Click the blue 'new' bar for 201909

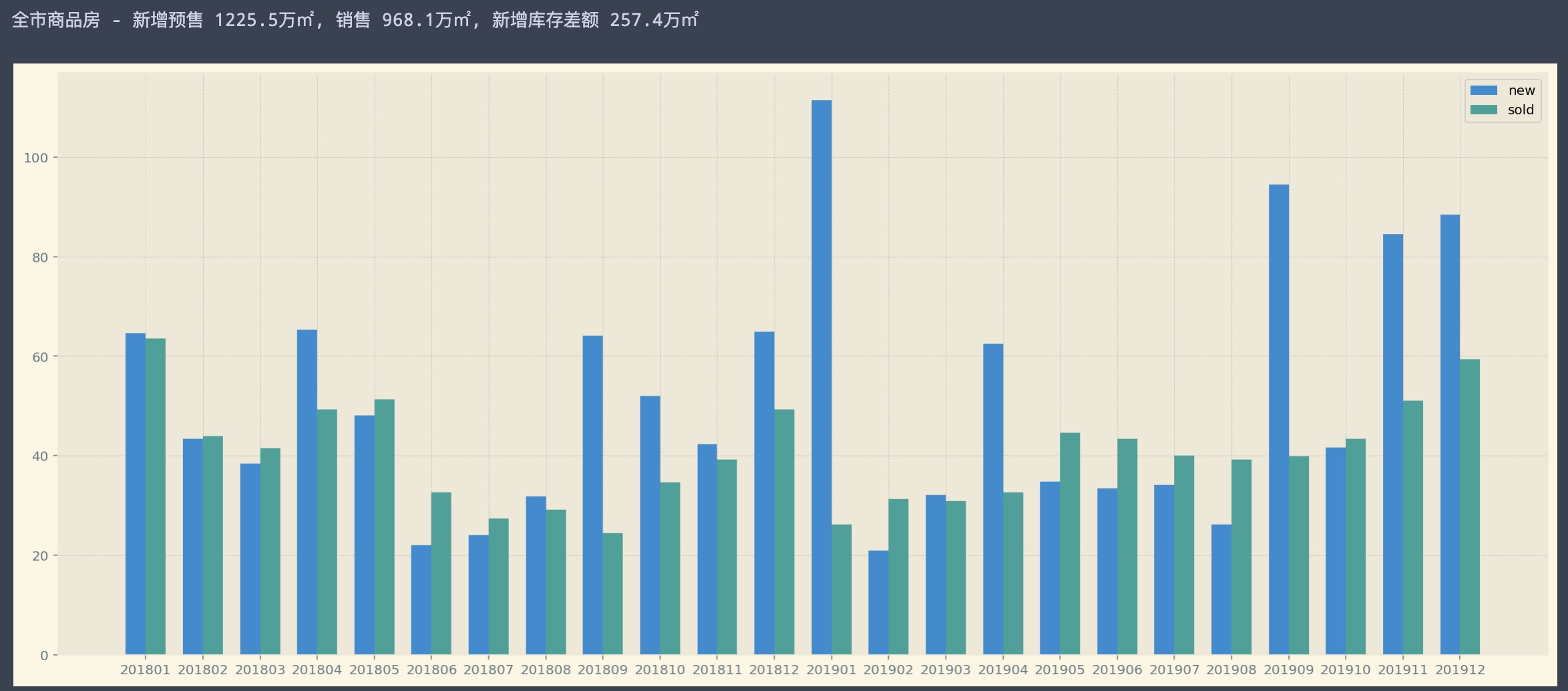(x=1279, y=420)
